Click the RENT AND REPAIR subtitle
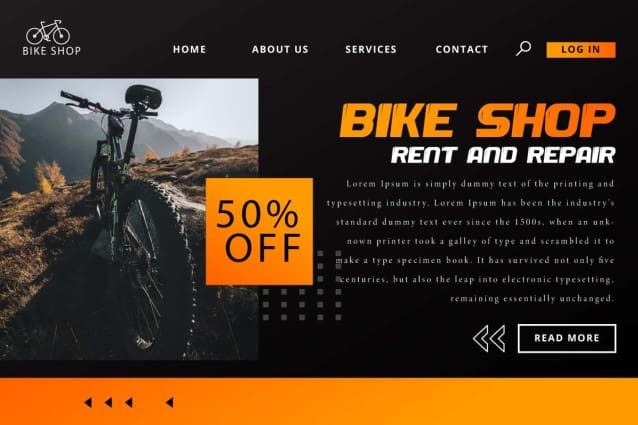Screen dimensions: 638x425 [503, 155]
